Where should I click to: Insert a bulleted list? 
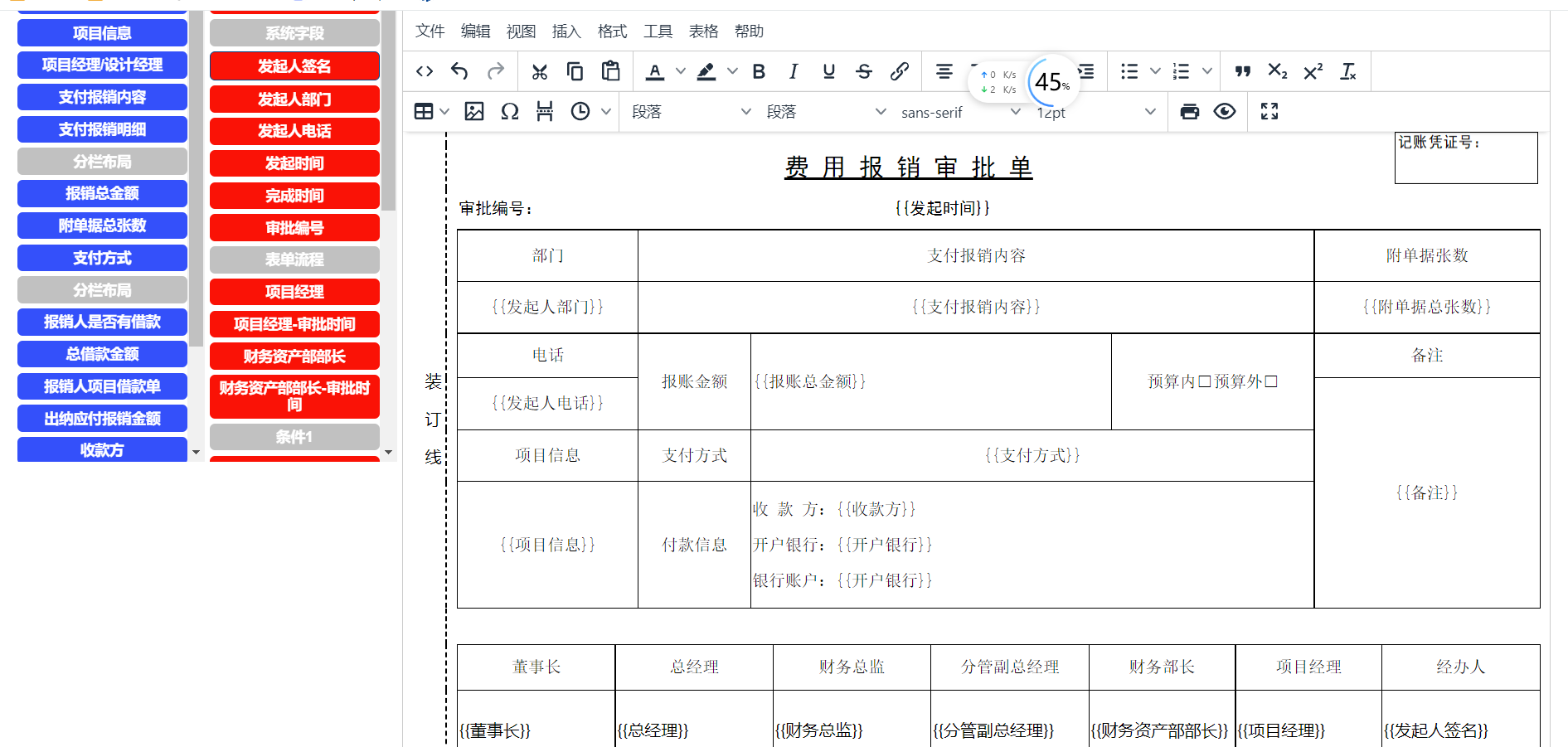[1129, 72]
